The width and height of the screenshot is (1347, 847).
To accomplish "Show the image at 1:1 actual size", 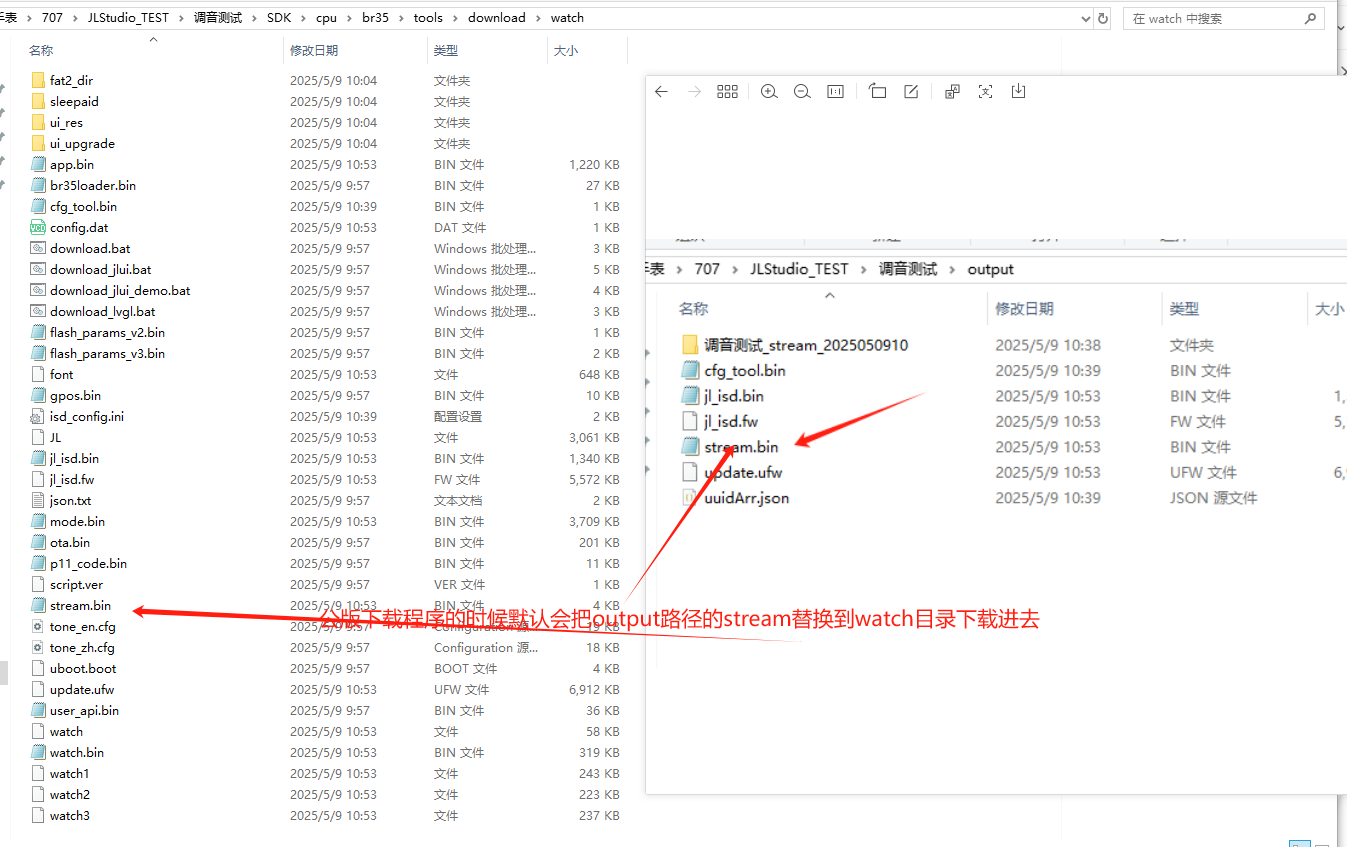I will (x=836, y=92).
